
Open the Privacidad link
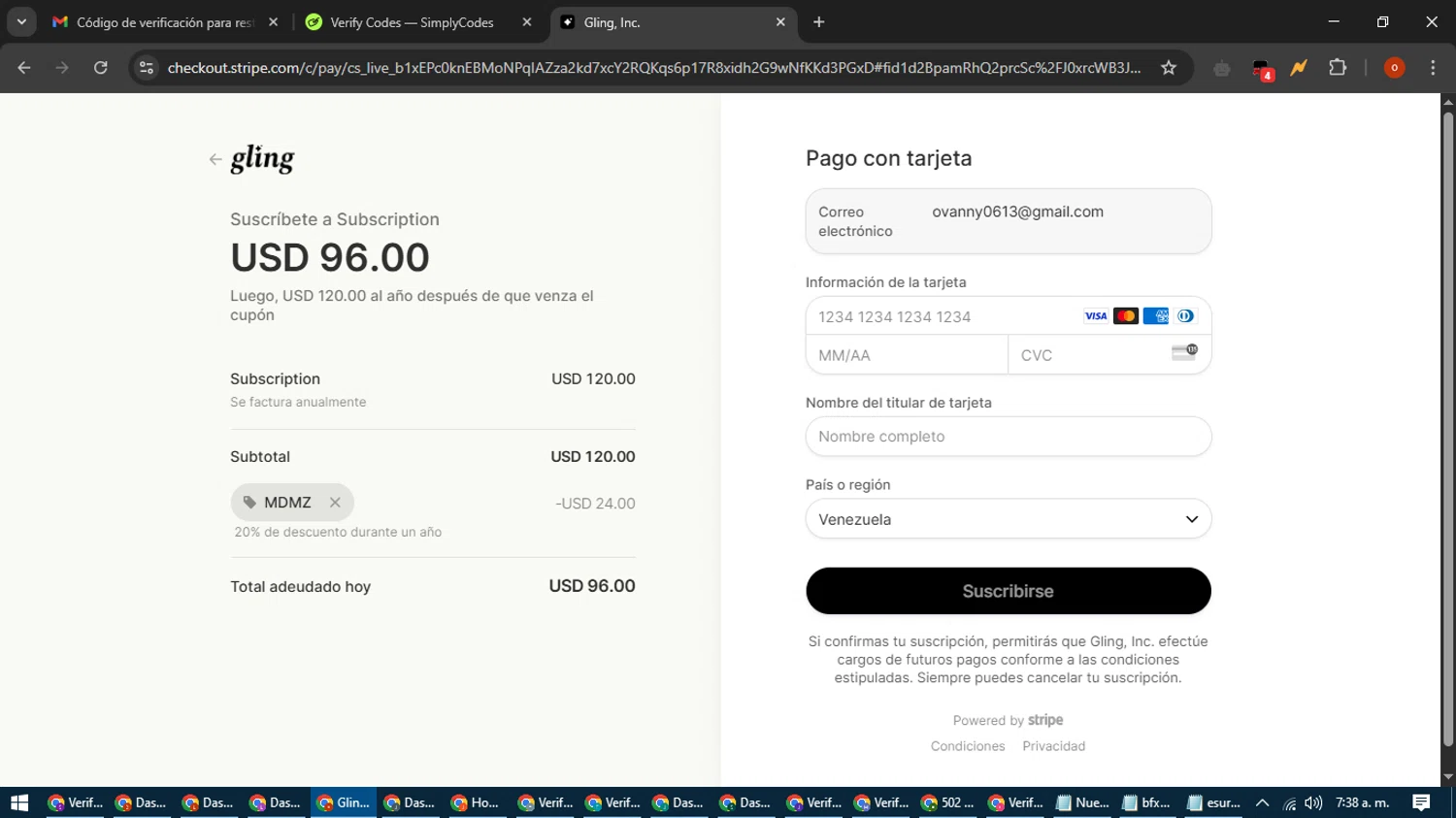[x=1054, y=746]
